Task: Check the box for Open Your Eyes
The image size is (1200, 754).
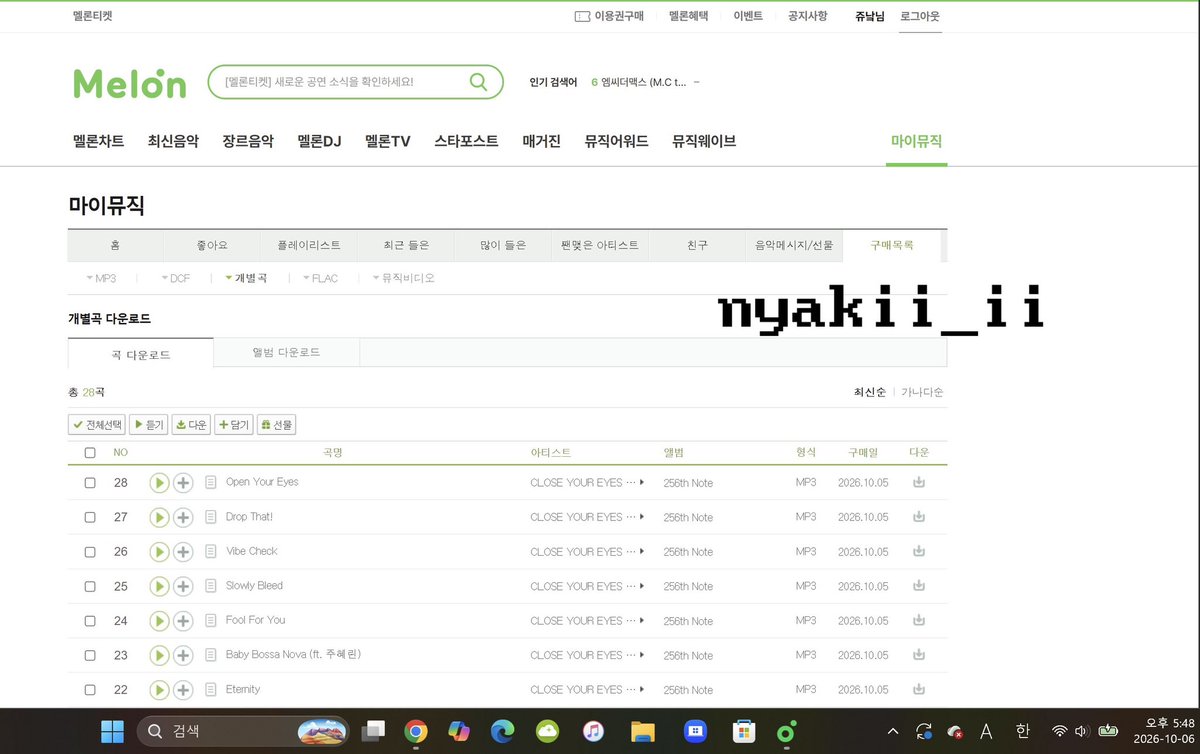Action: [x=90, y=483]
